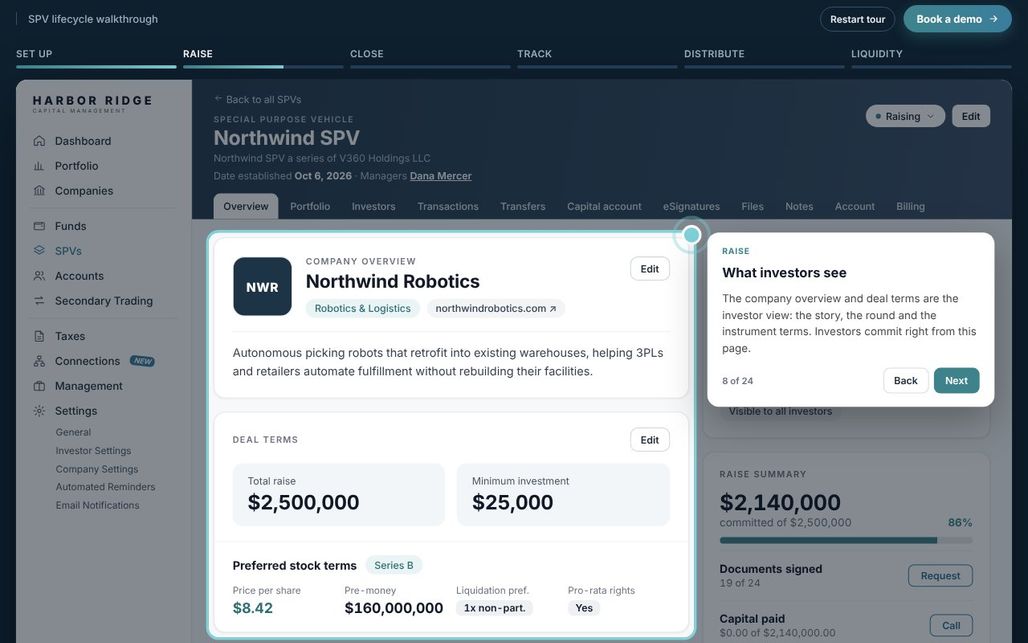Viewport: 1028px width, 643px height.
Task: Click the Yes pro-rata rights badge
Action: click(x=584, y=608)
